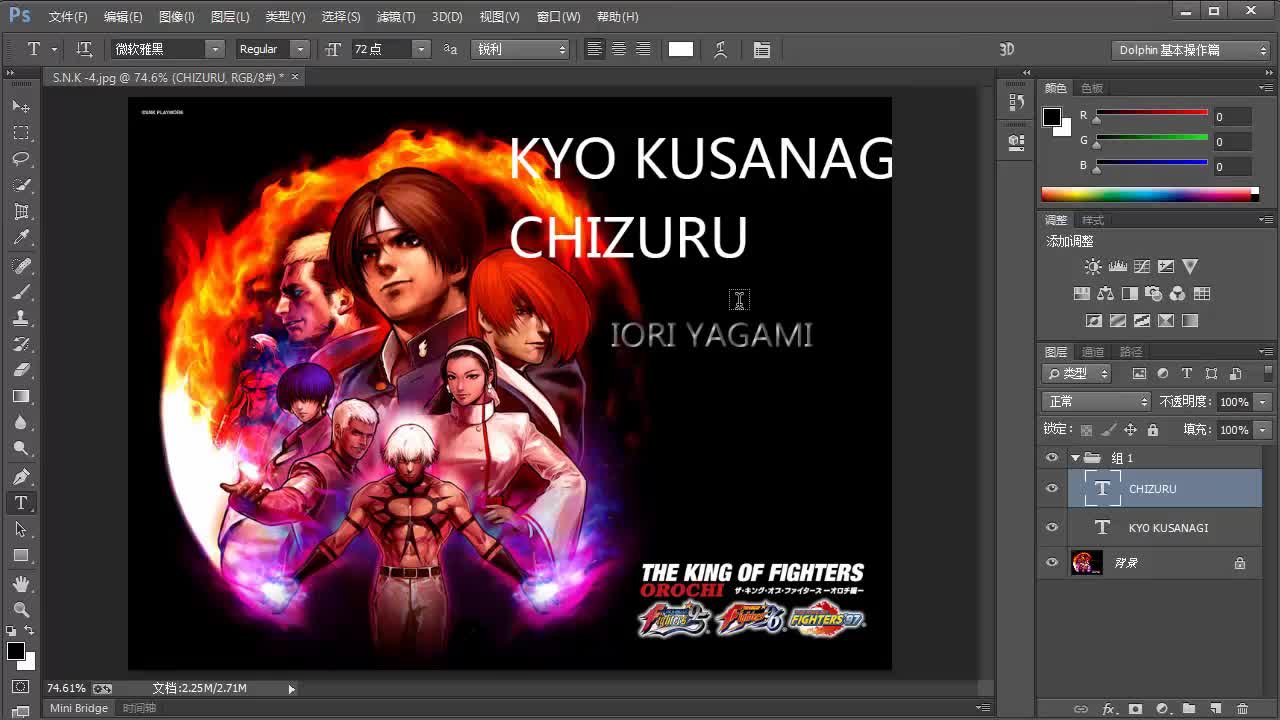
Task: Click the text color swatch
Action: [x=681, y=48]
